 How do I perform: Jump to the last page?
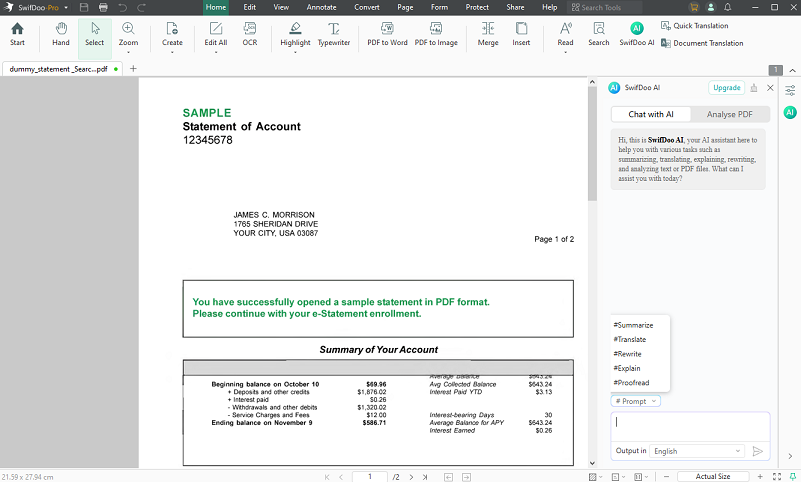point(425,477)
